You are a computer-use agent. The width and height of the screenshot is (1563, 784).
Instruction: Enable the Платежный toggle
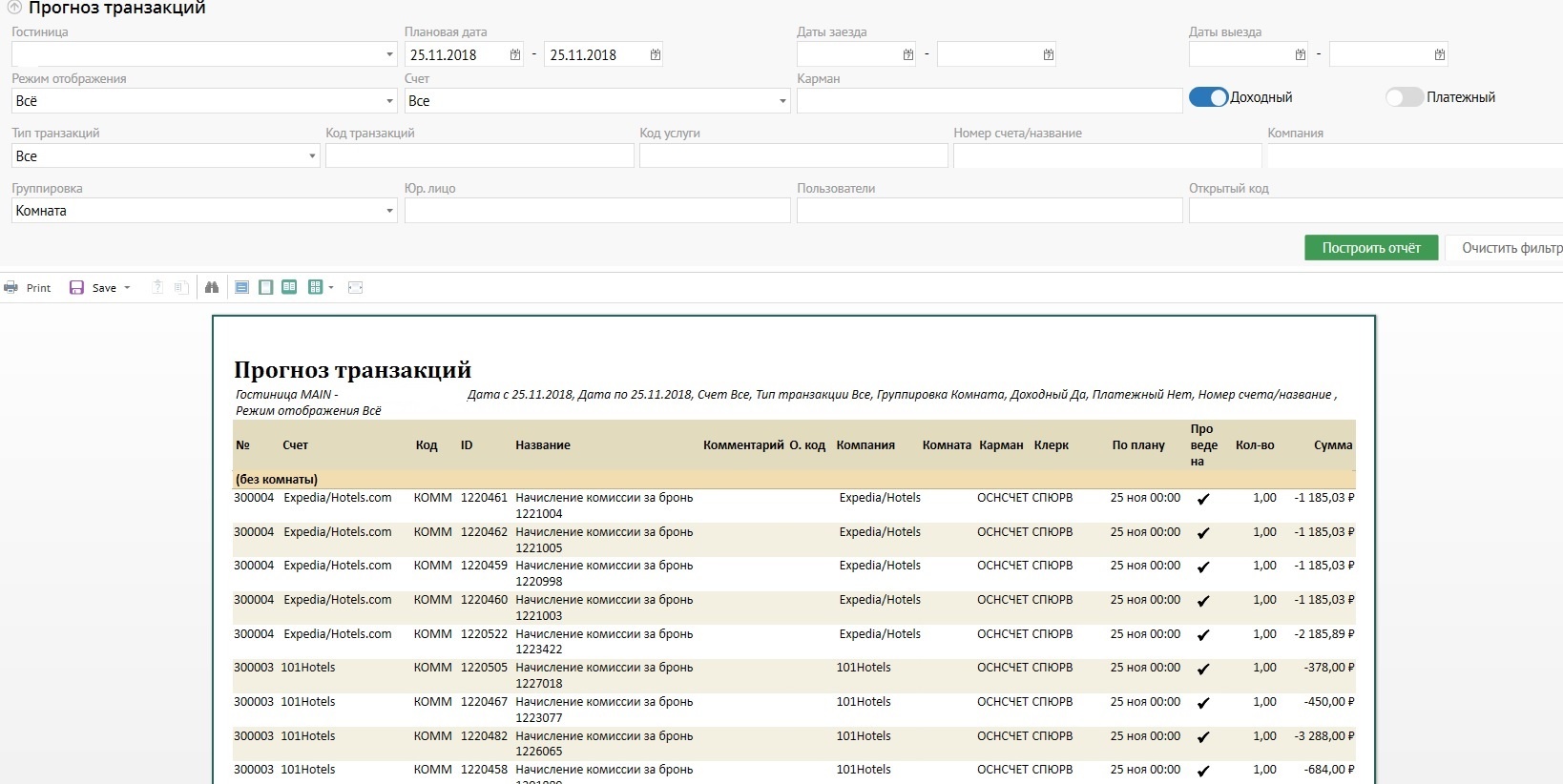tap(1404, 97)
